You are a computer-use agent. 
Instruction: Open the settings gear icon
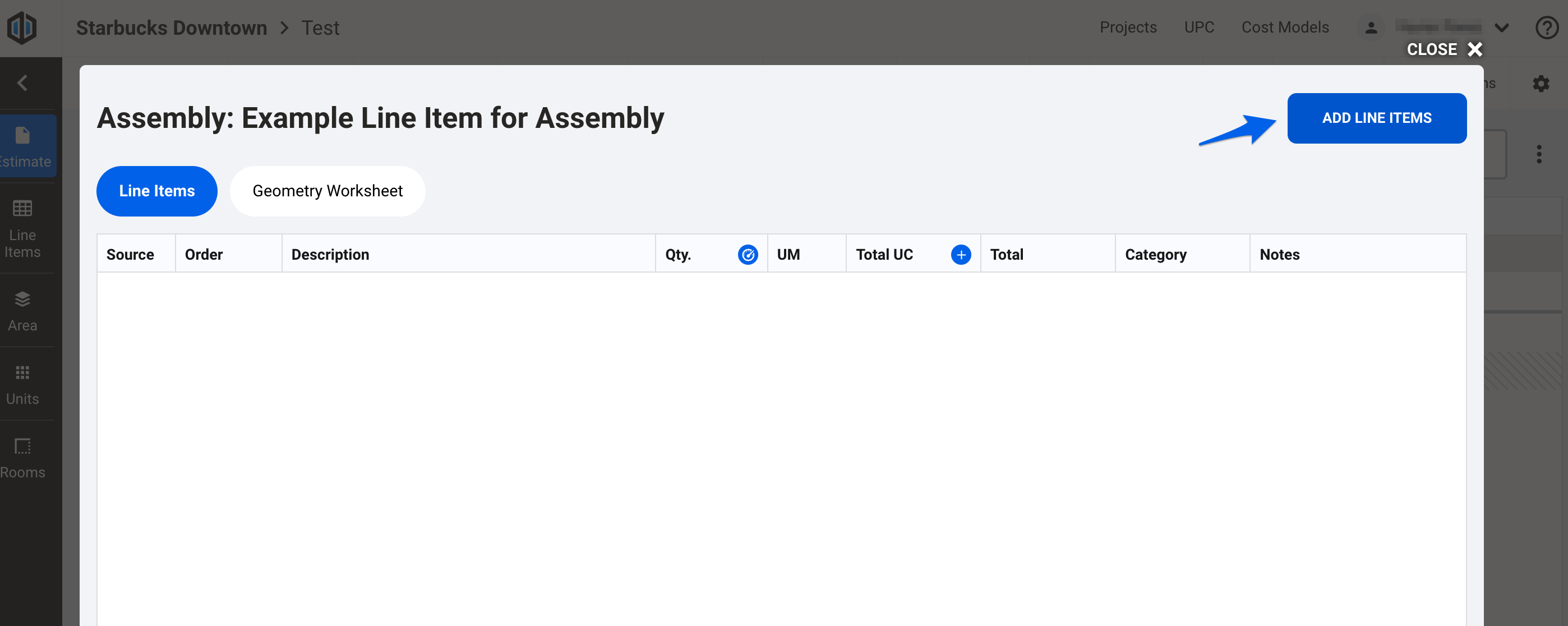pos(1541,84)
